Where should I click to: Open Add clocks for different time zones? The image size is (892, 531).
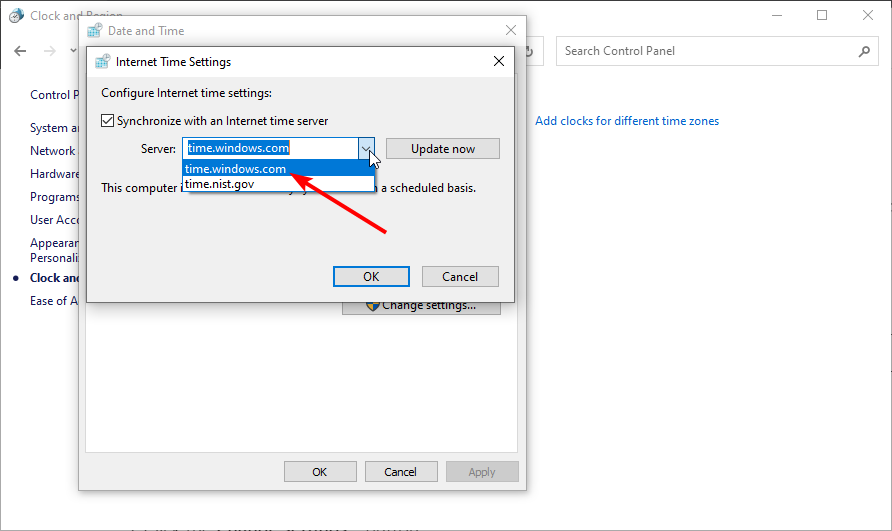point(627,121)
